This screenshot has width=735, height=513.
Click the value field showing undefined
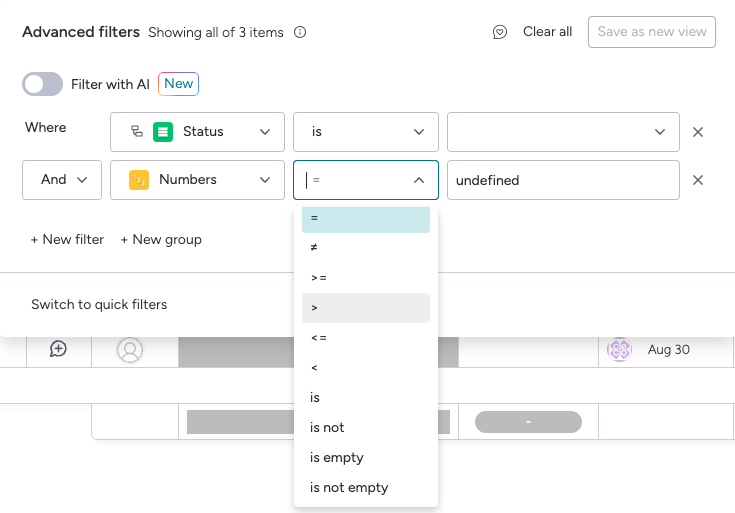pos(563,180)
